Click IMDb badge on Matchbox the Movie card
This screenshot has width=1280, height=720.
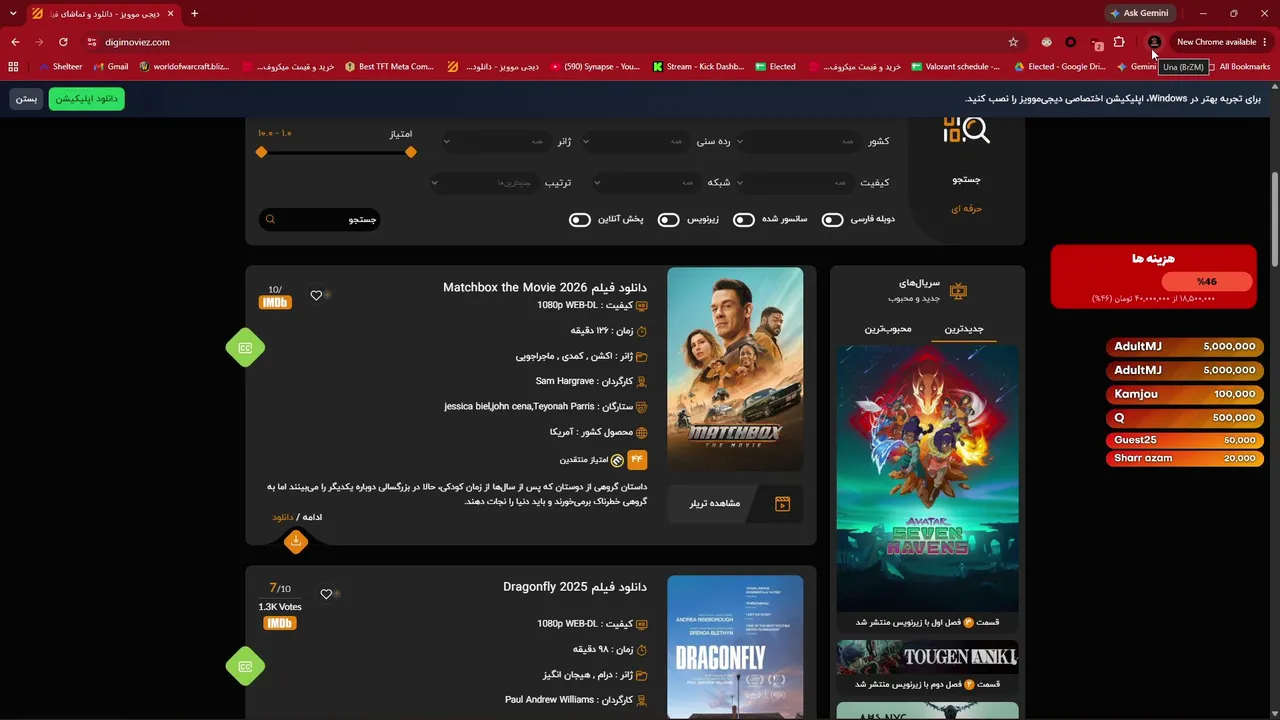click(x=275, y=302)
